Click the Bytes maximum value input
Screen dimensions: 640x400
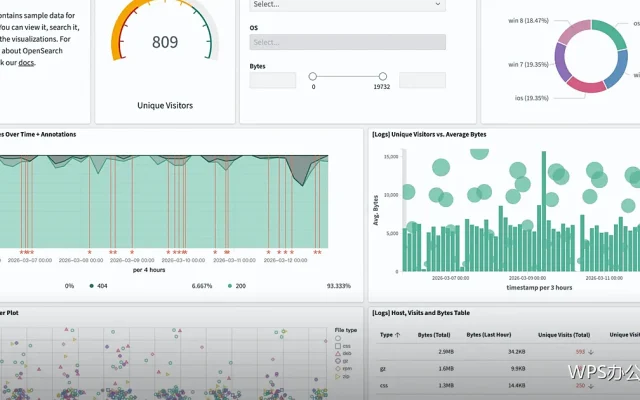pos(422,80)
